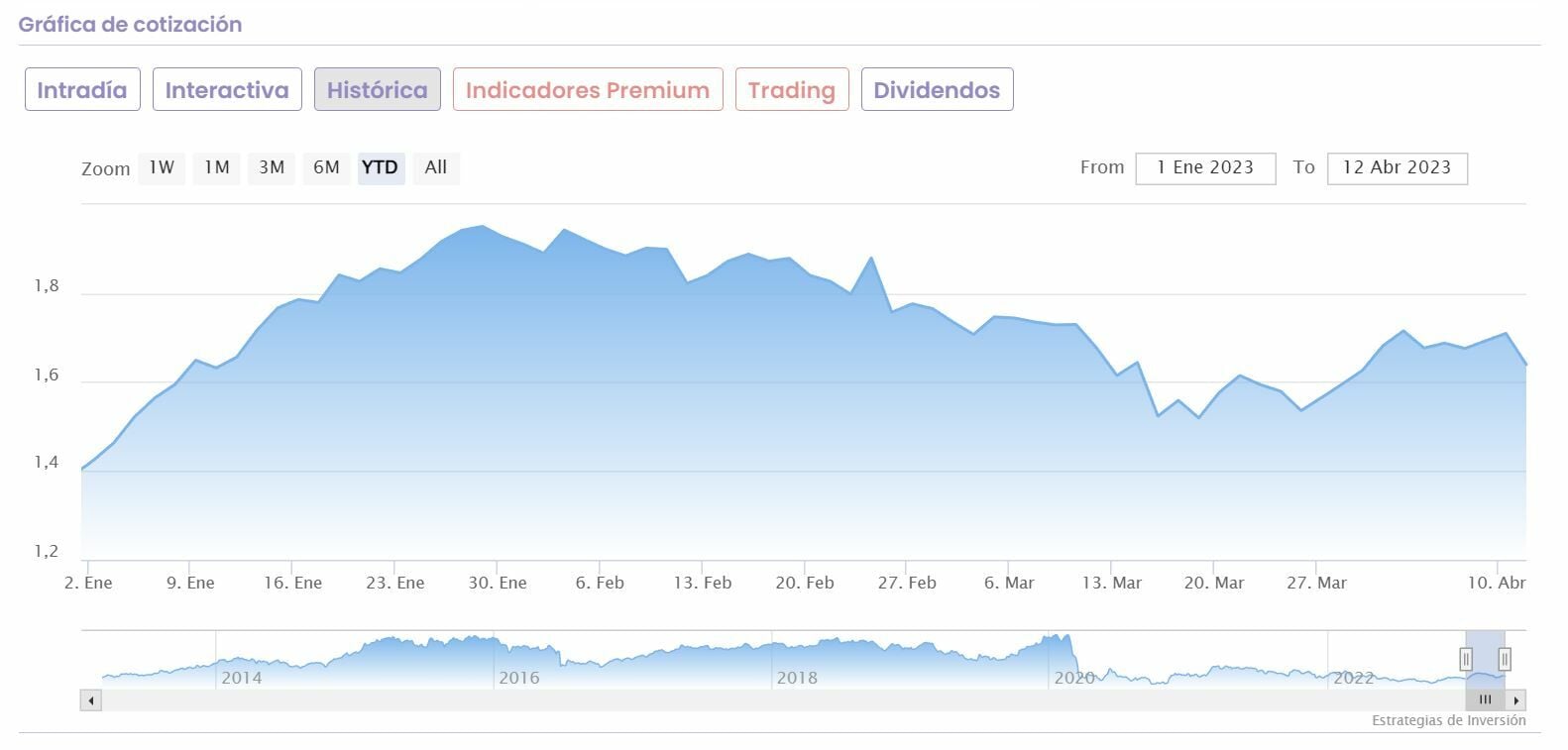The width and height of the screenshot is (1568, 750).
Task: Show All historical data range
Action: [x=436, y=167]
